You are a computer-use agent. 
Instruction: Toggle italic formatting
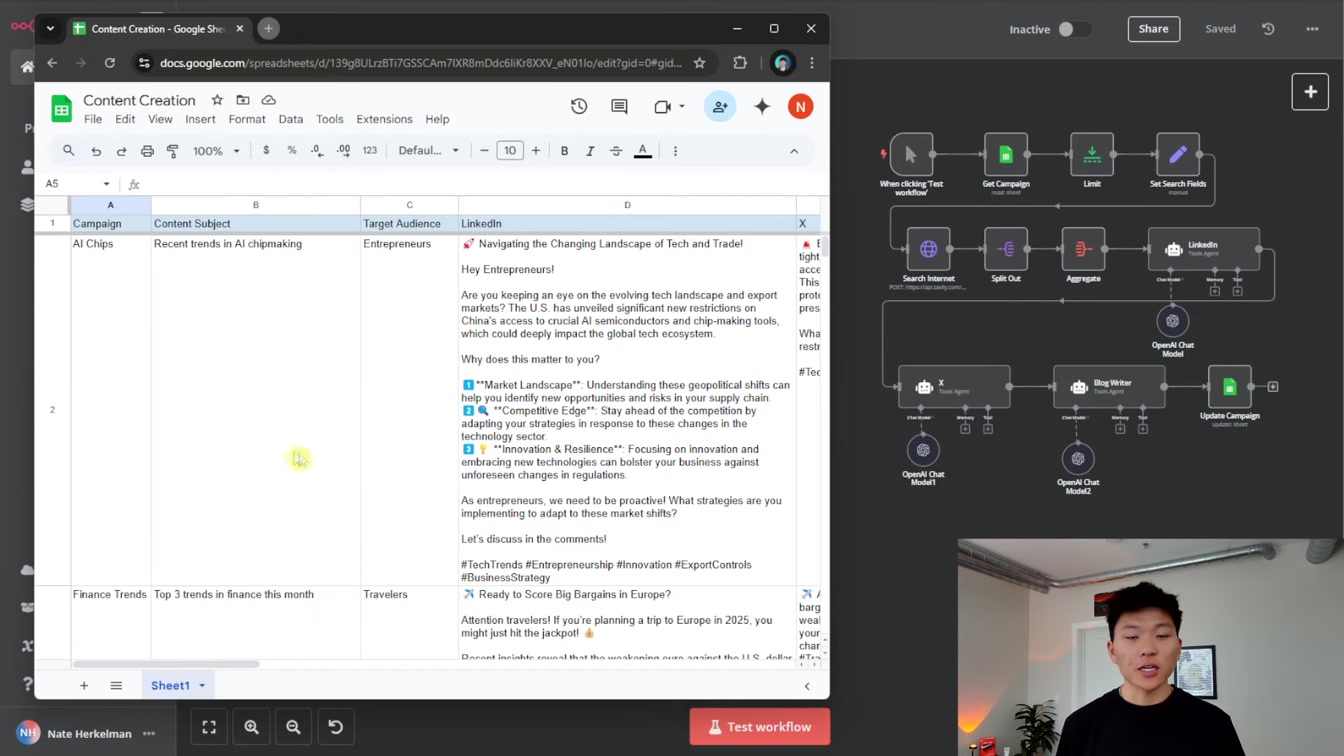pyautogui.click(x=590, y=151)
